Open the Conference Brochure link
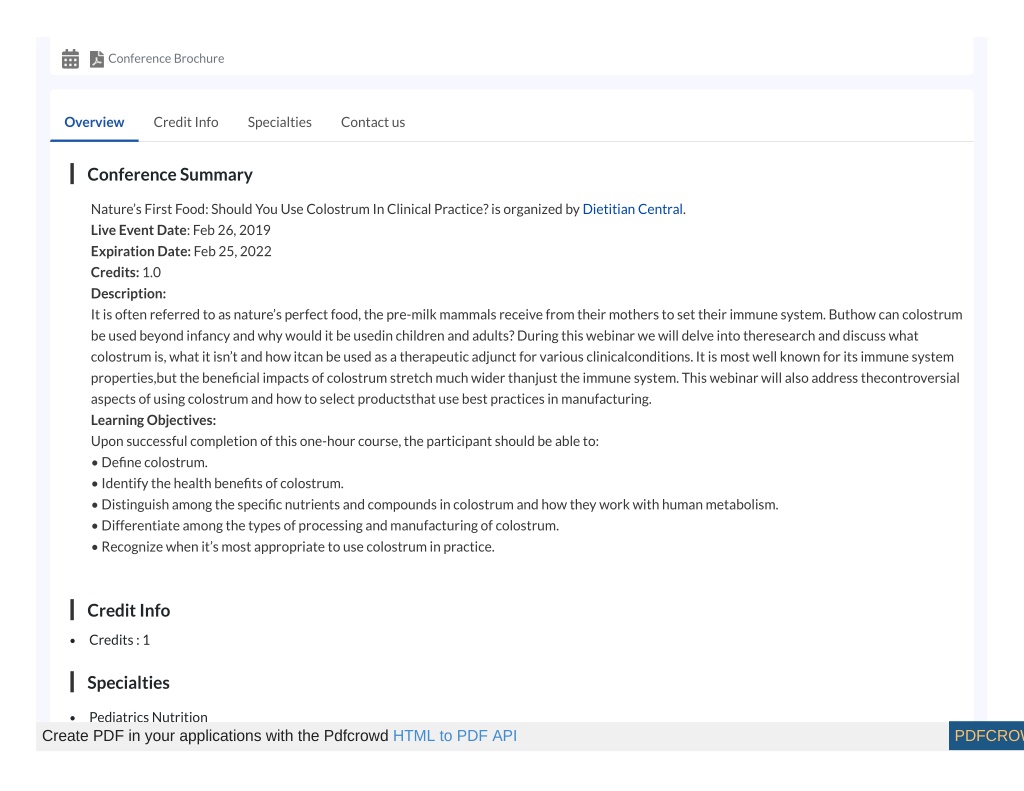 click(166, 59)
